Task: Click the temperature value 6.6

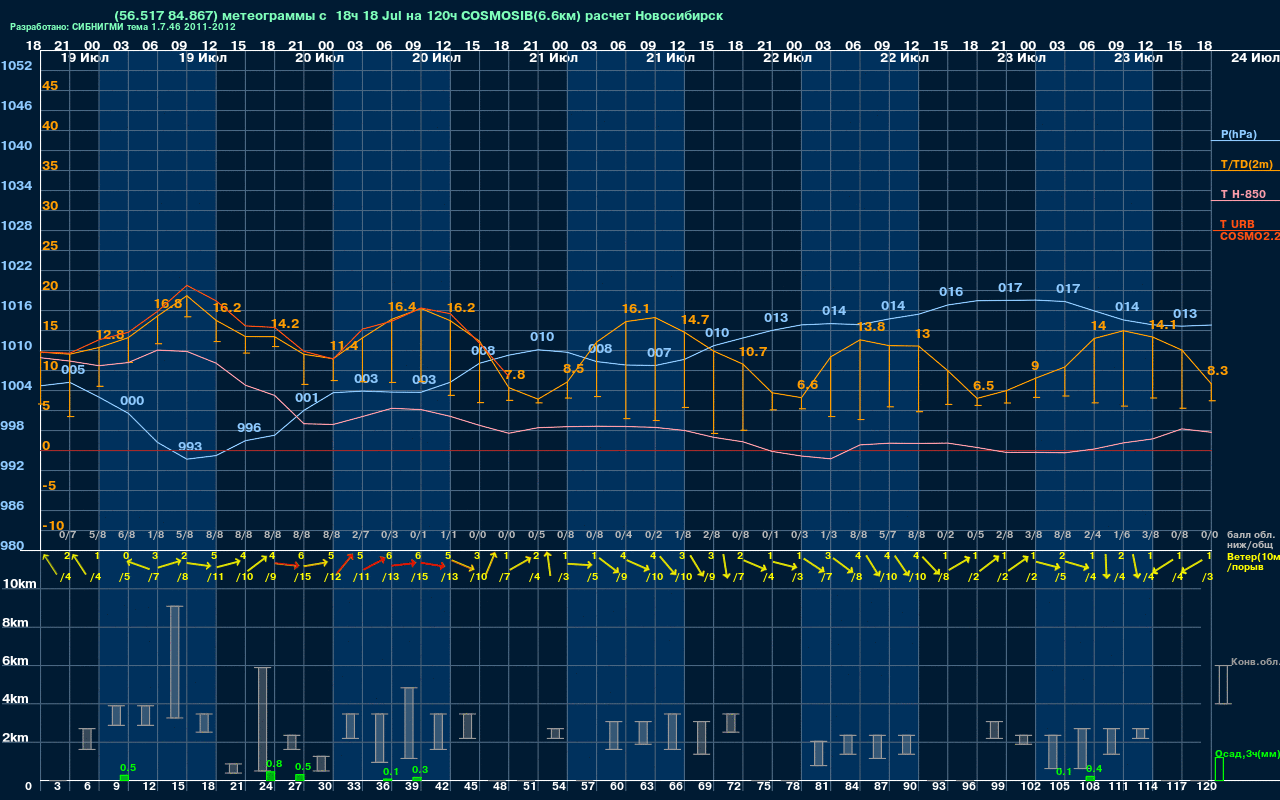Action: coord(807,384)
